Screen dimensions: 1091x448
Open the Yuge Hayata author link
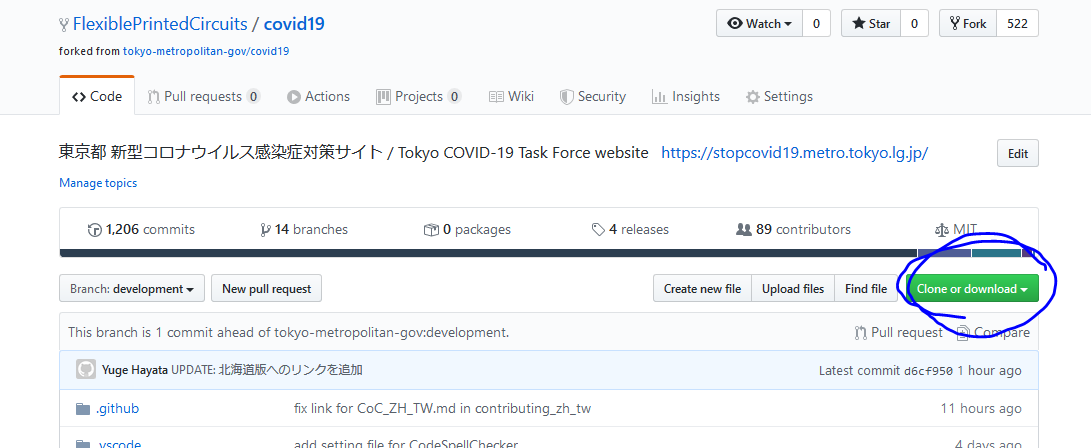pos(135,370)
